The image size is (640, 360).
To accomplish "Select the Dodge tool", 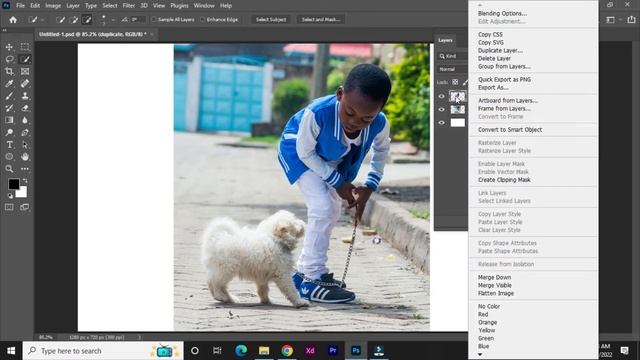I will click(9, 132).
